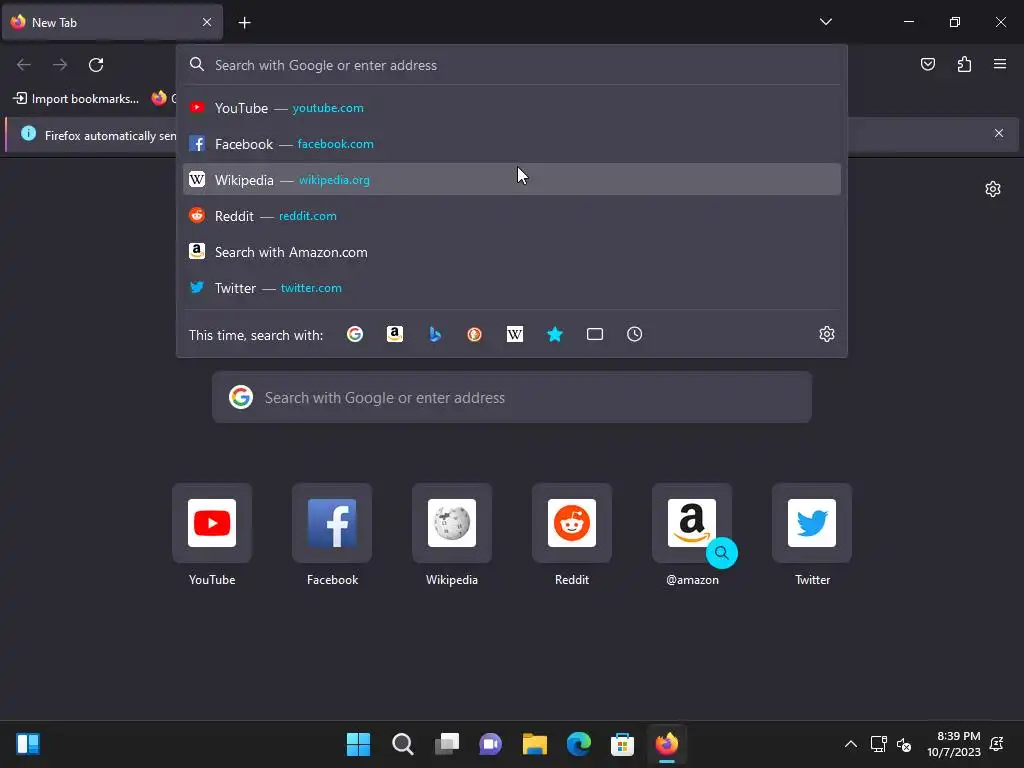
Task: Open Teams Chat on taskbar
Action: [x=490, y=744]
